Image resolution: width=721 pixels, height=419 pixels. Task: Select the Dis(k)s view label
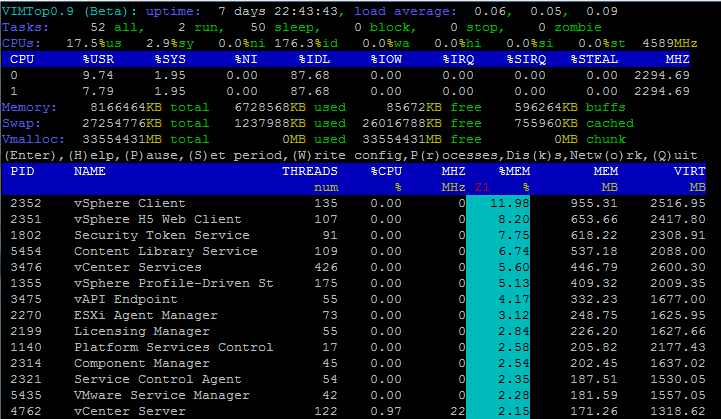535,155
